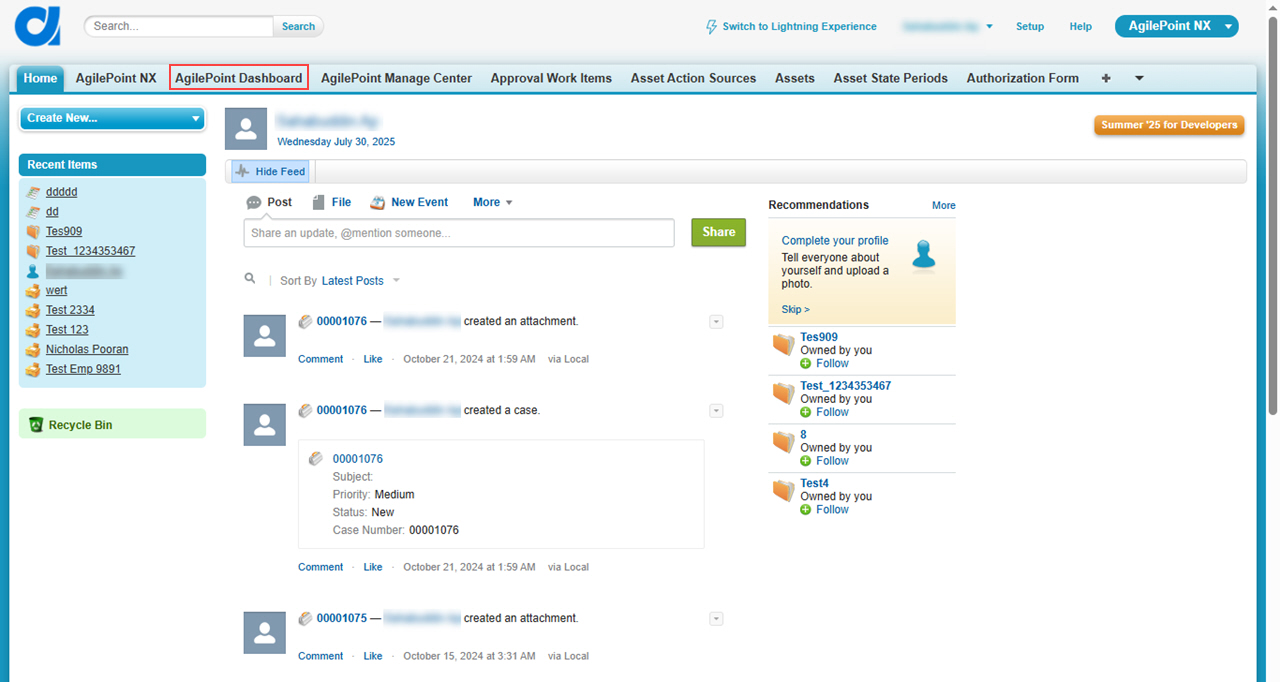Open the Asset Action Sources tab

point(693,78)
